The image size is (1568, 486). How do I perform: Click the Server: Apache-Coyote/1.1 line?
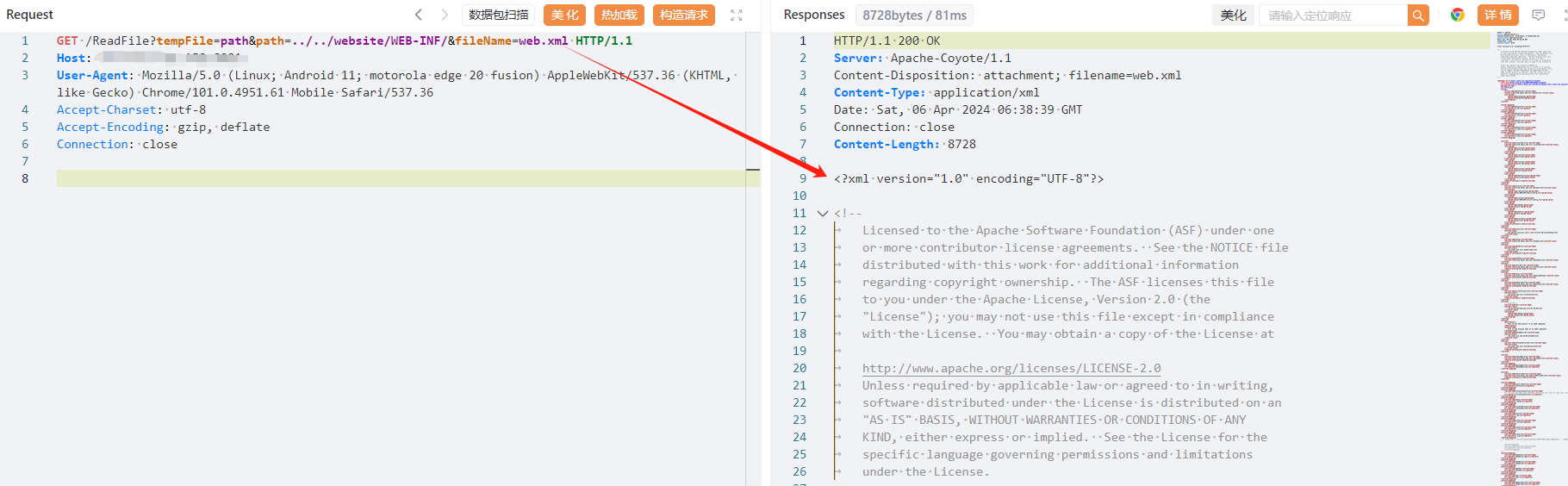923,58
